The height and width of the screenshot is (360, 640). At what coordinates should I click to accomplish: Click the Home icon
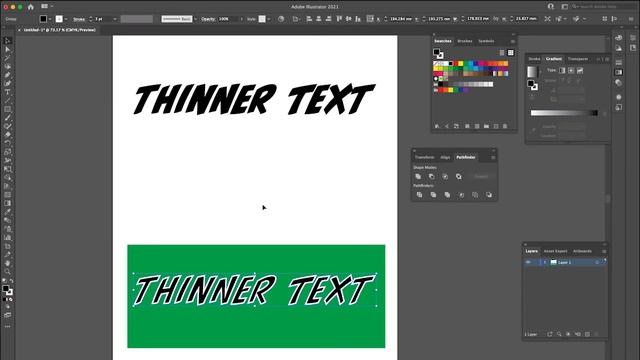[31, 7]
